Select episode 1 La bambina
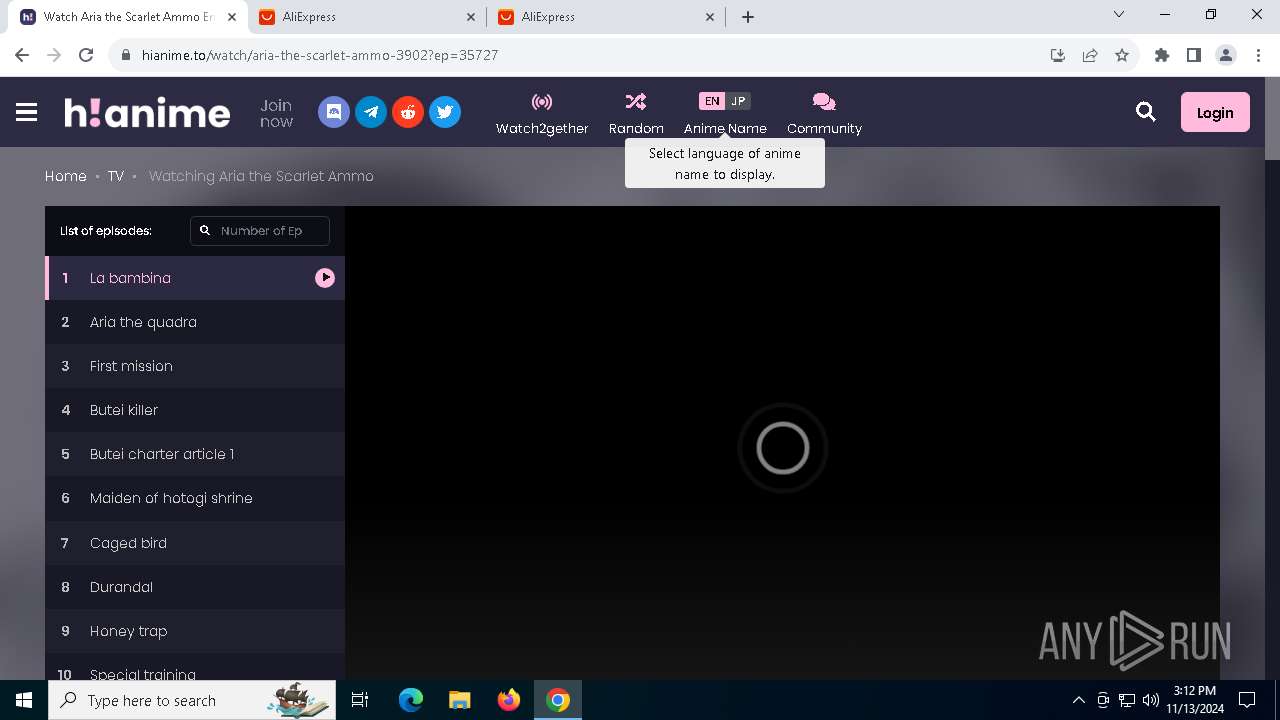 click(x=195, y=278)
